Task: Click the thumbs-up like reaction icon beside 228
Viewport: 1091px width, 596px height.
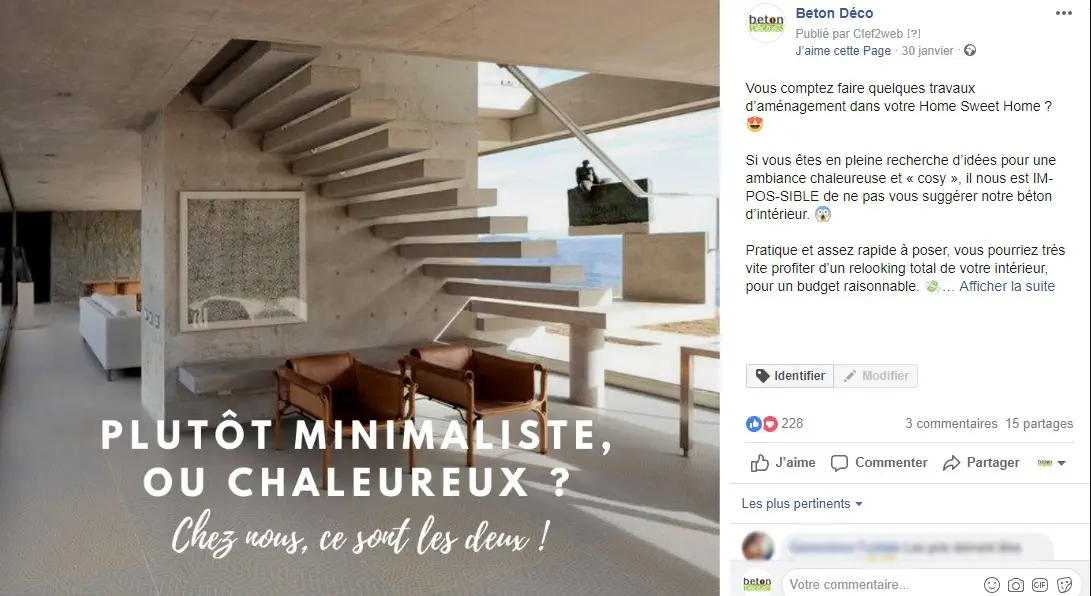Action: pyautogui.click(x=754, y=424)
